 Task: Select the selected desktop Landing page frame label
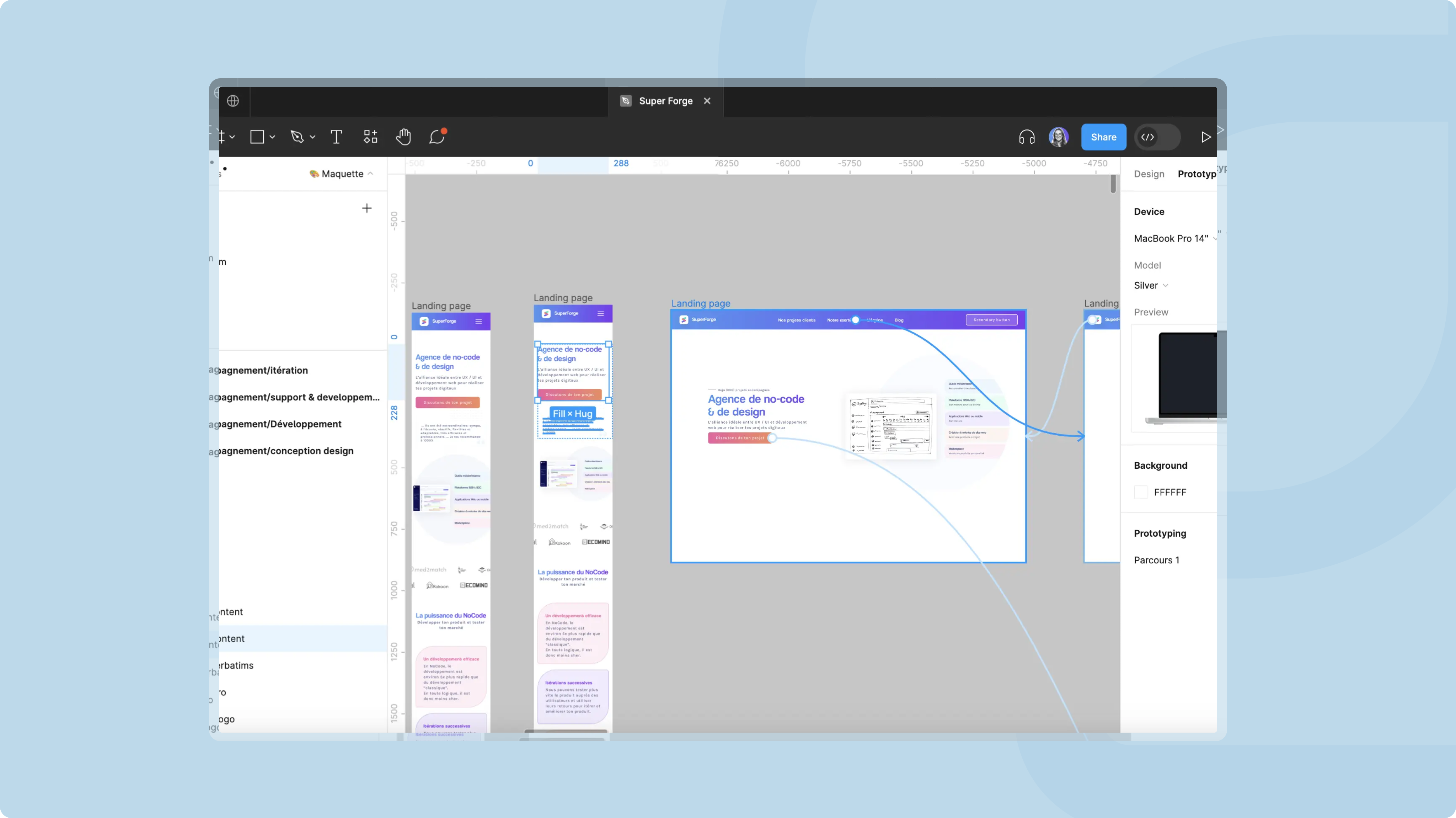[700, 303]
